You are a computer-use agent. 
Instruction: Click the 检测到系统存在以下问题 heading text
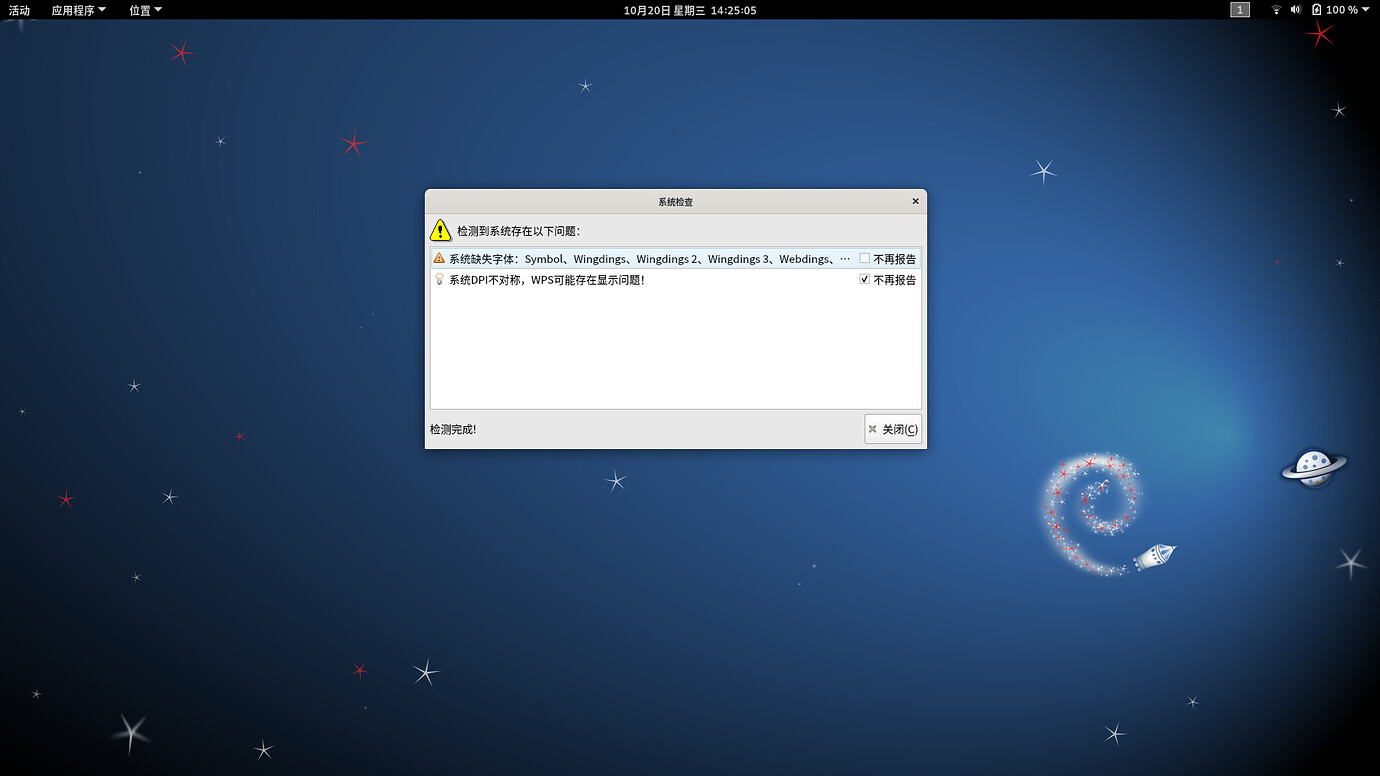[518, 231]
